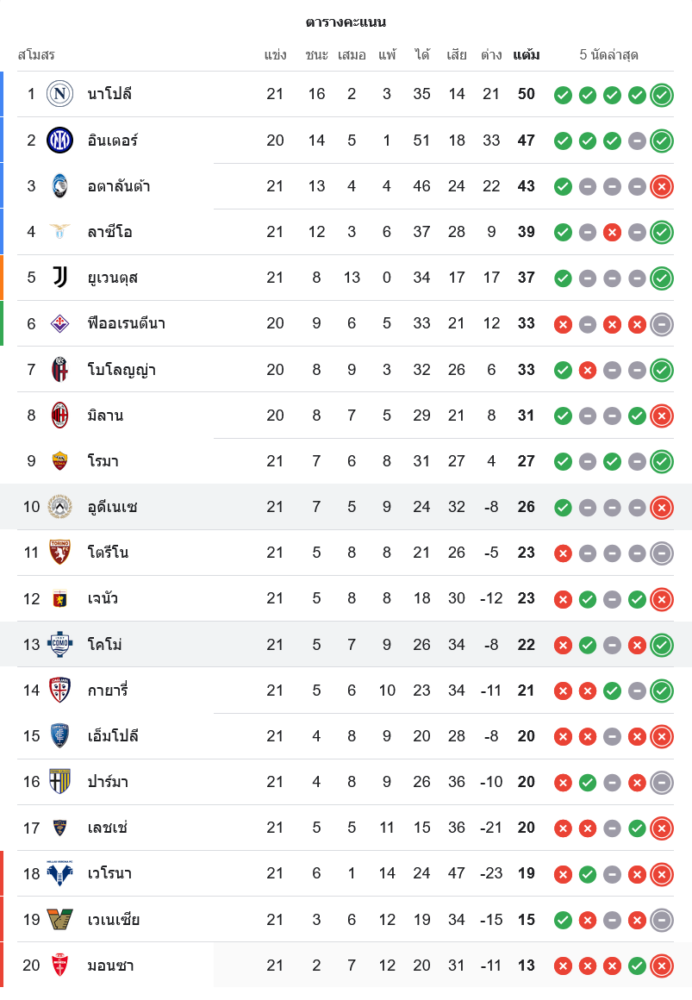Click Fiorentina's latest circled grey draw icon
Image resolution: width=692 pixels, height=1000 pixels.
click(x=661, y=324)
